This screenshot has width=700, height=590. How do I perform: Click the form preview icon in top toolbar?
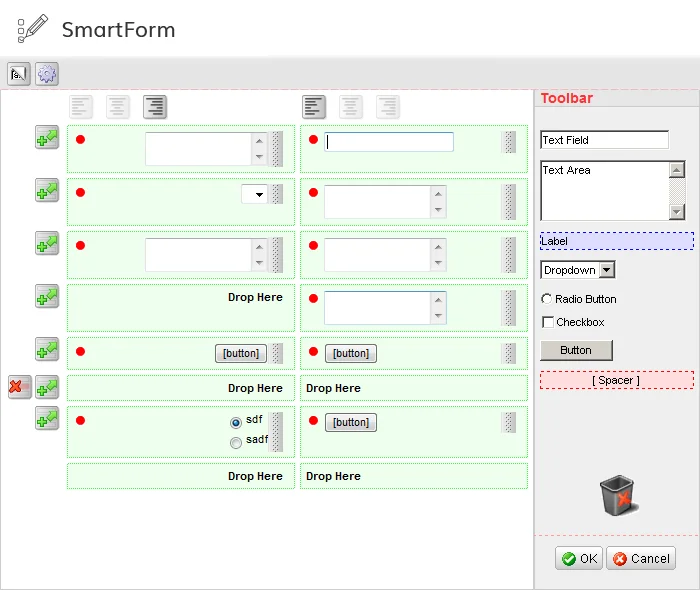point(19,73)
